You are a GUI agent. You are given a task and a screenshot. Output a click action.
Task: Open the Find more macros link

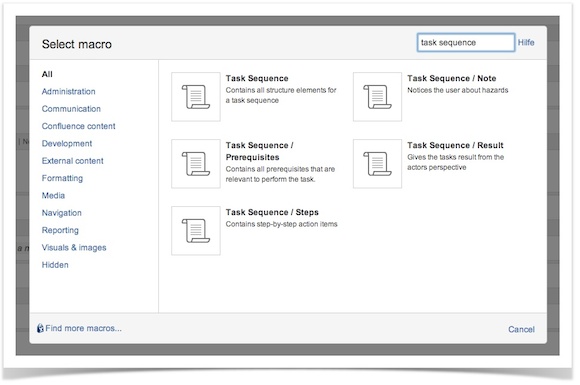(83, 328)
